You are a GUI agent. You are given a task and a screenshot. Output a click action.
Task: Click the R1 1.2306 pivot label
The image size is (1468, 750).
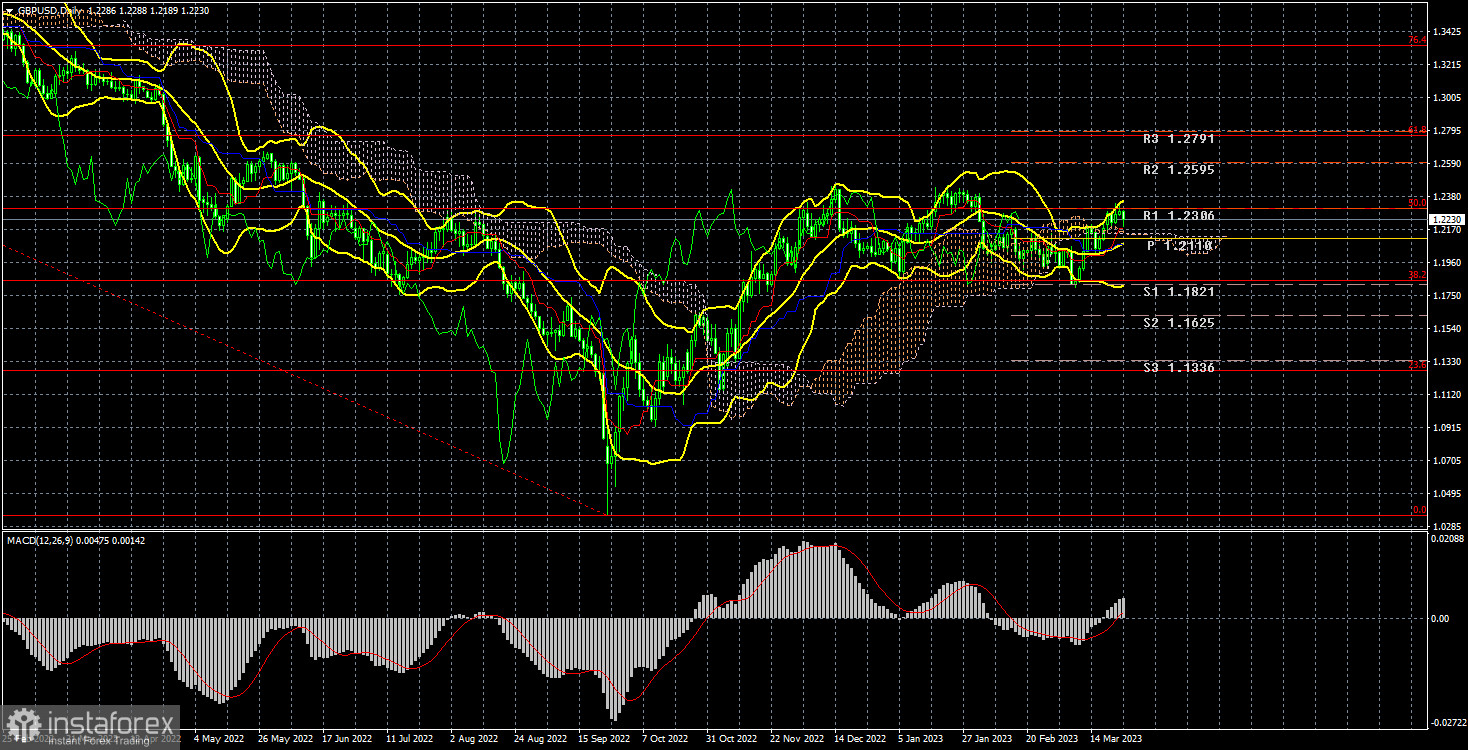pos(1179,216)
